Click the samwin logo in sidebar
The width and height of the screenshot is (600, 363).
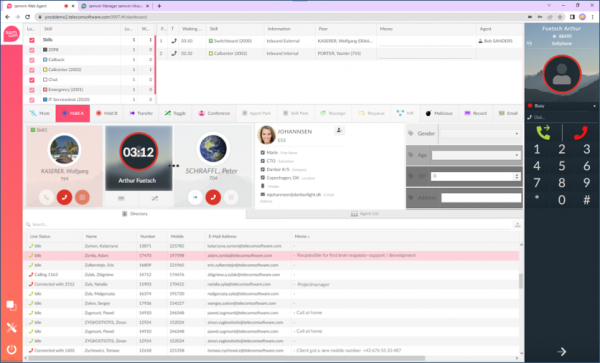(x=11, y=34)
